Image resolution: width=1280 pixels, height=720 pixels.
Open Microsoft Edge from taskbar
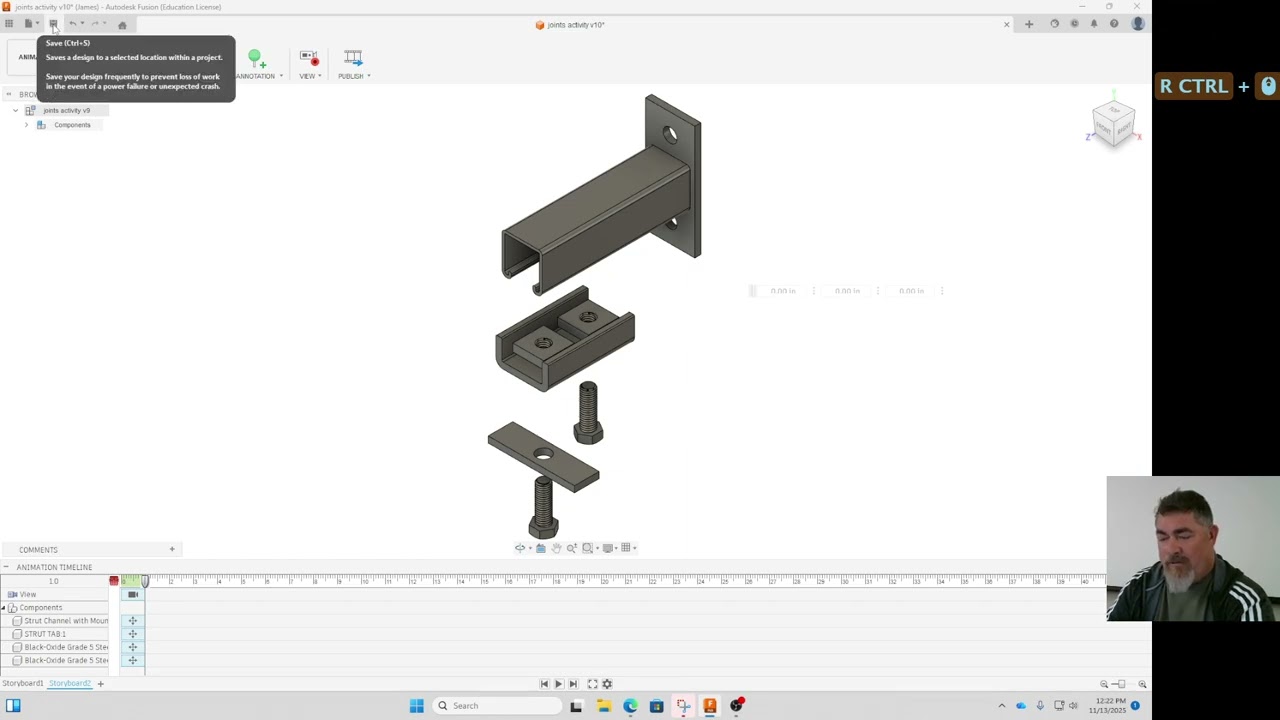click(630, 706)
